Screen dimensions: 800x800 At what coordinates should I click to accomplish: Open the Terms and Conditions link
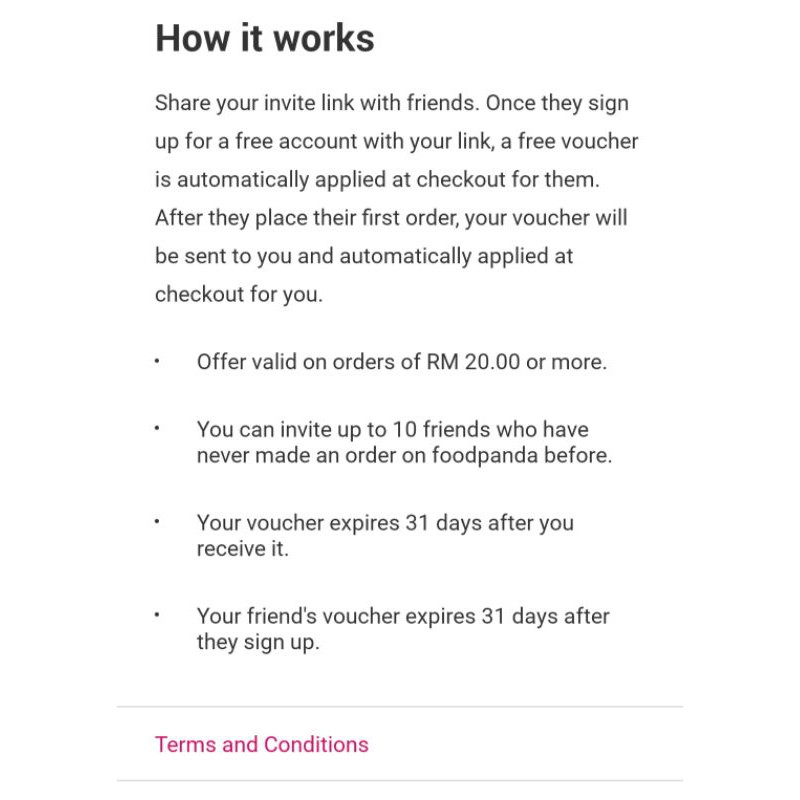(261, 744)
